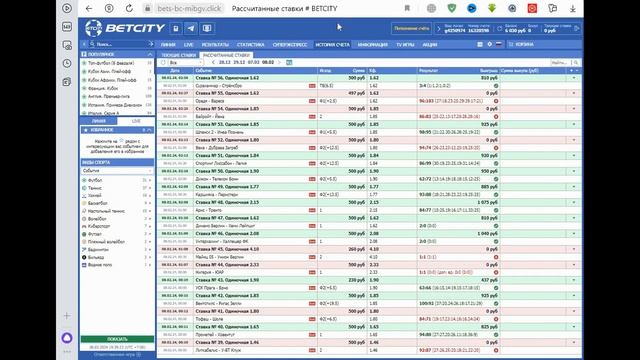Open the Статистика menu
The image size is (640, 360).
pos(250,44)
